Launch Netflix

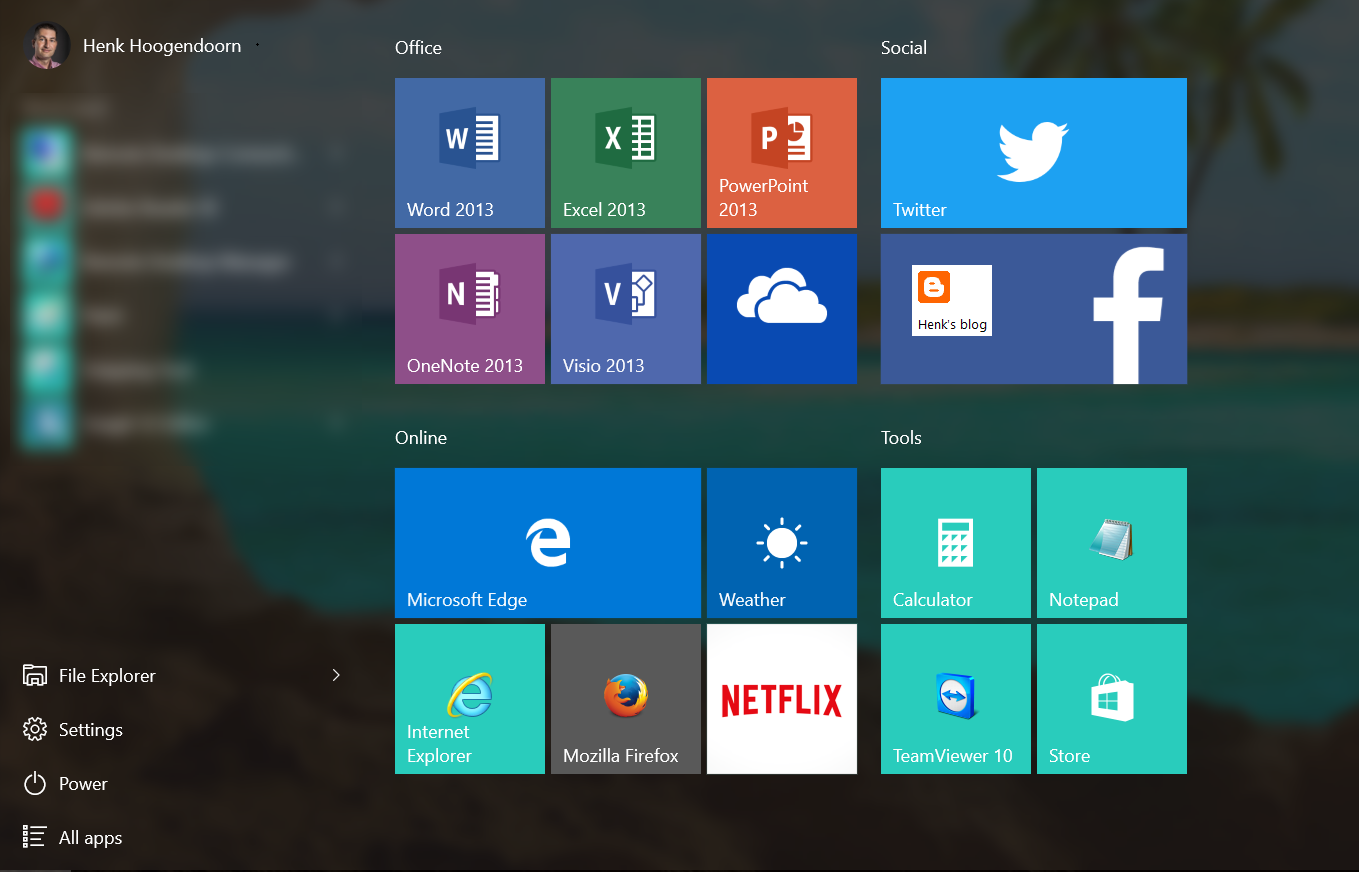point(781,698)
